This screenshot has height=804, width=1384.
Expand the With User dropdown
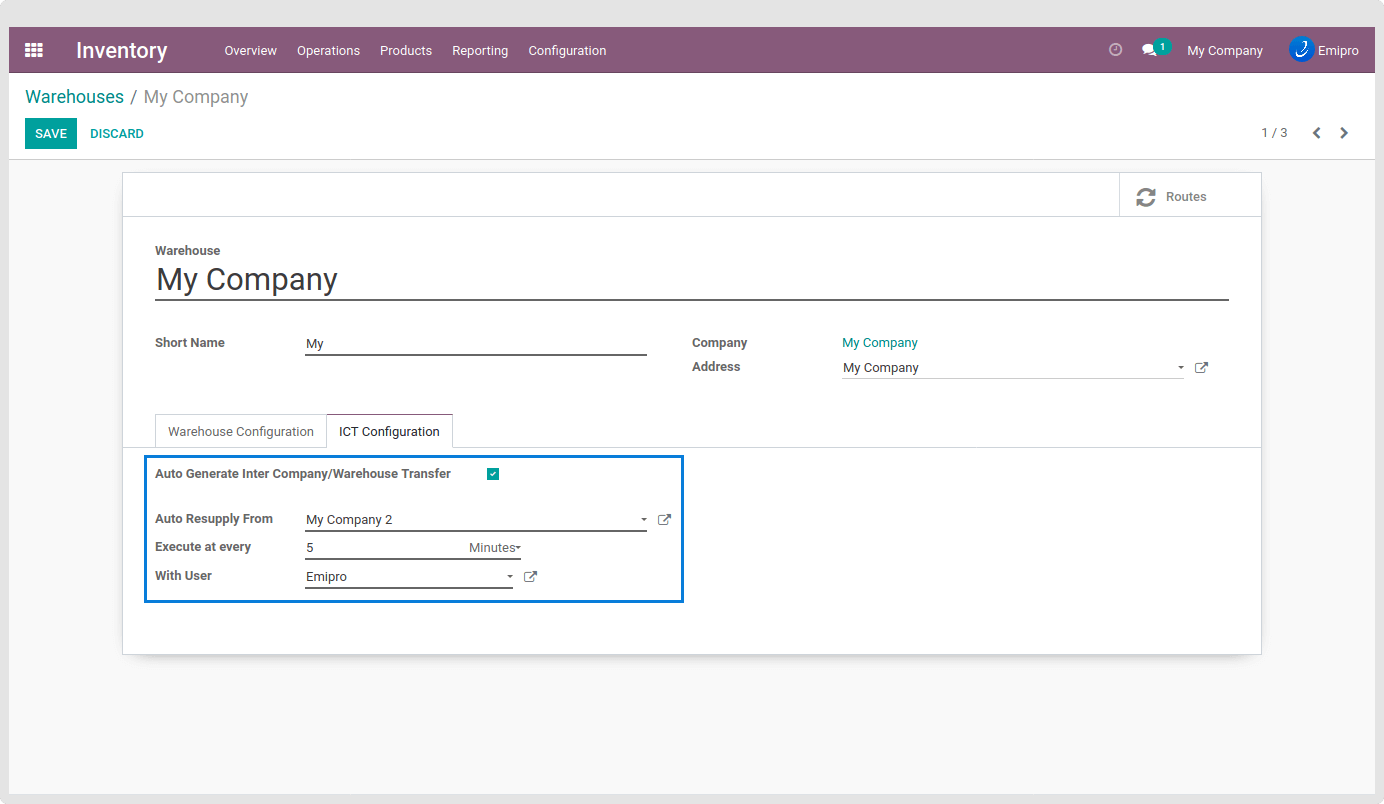click(x=509, y=577)
